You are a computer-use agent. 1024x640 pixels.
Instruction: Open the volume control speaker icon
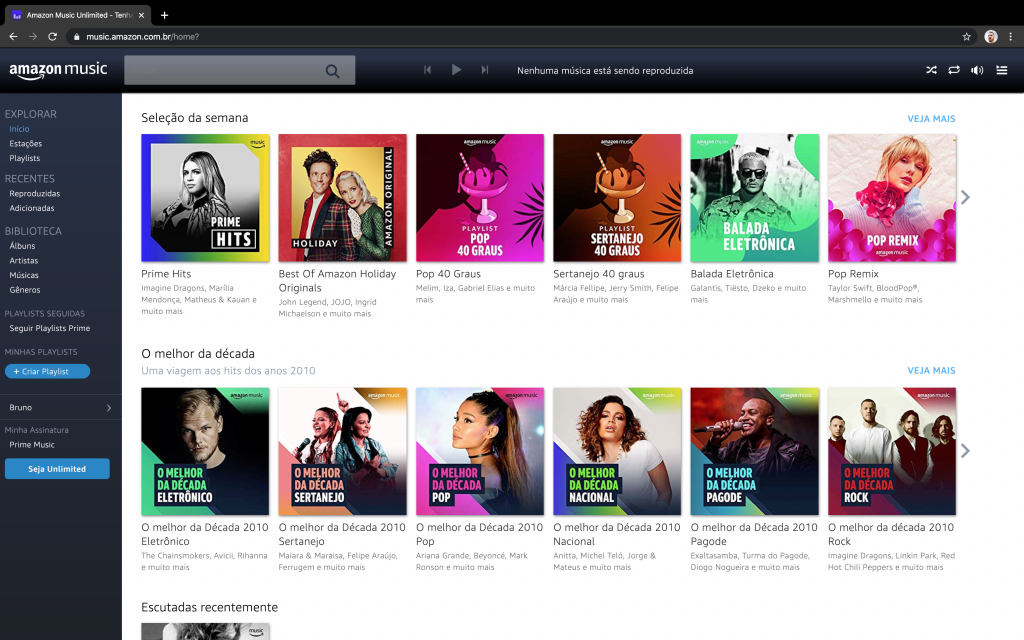coord(977,70)
